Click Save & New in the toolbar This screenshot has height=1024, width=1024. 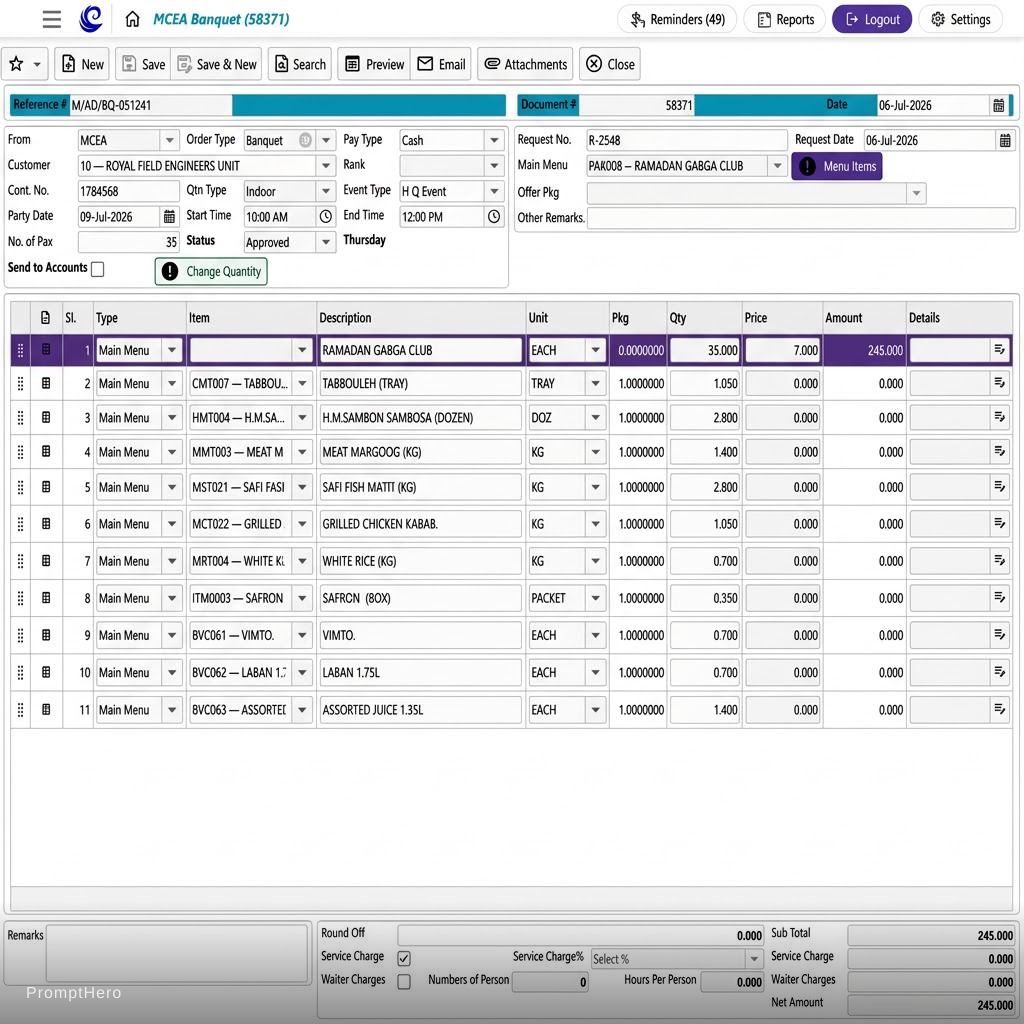click(x=216, y=64)
